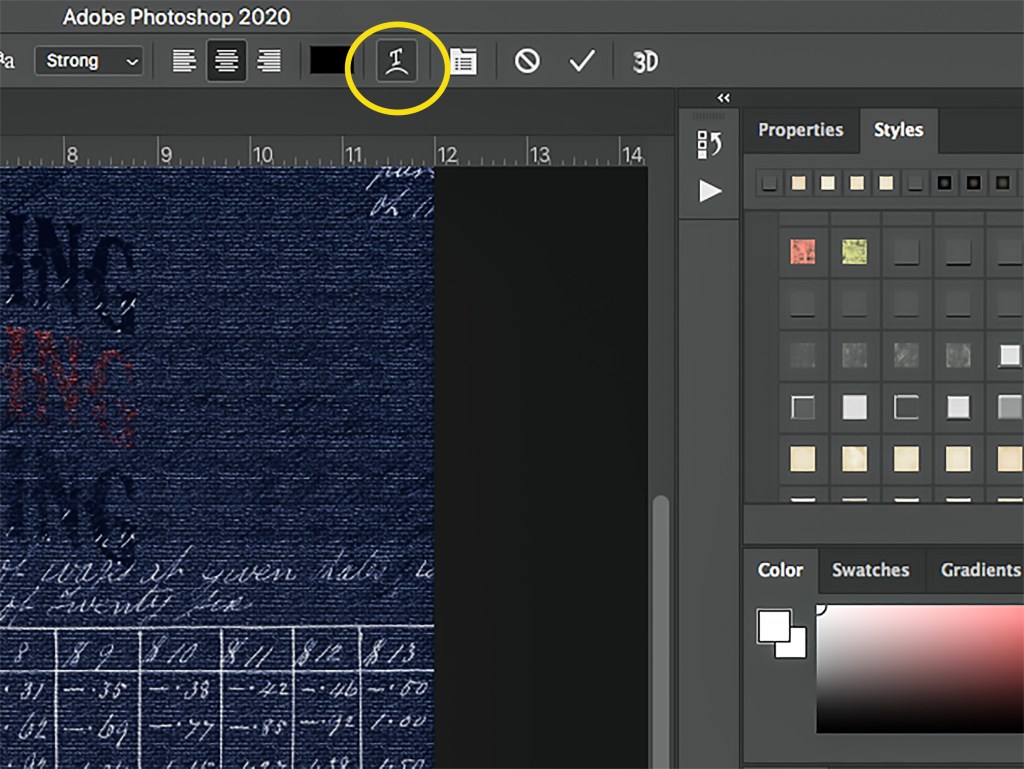Screen dimensions: 1024x769
Task: Apply the red style preset thumbnail
Action: [802, 251]
